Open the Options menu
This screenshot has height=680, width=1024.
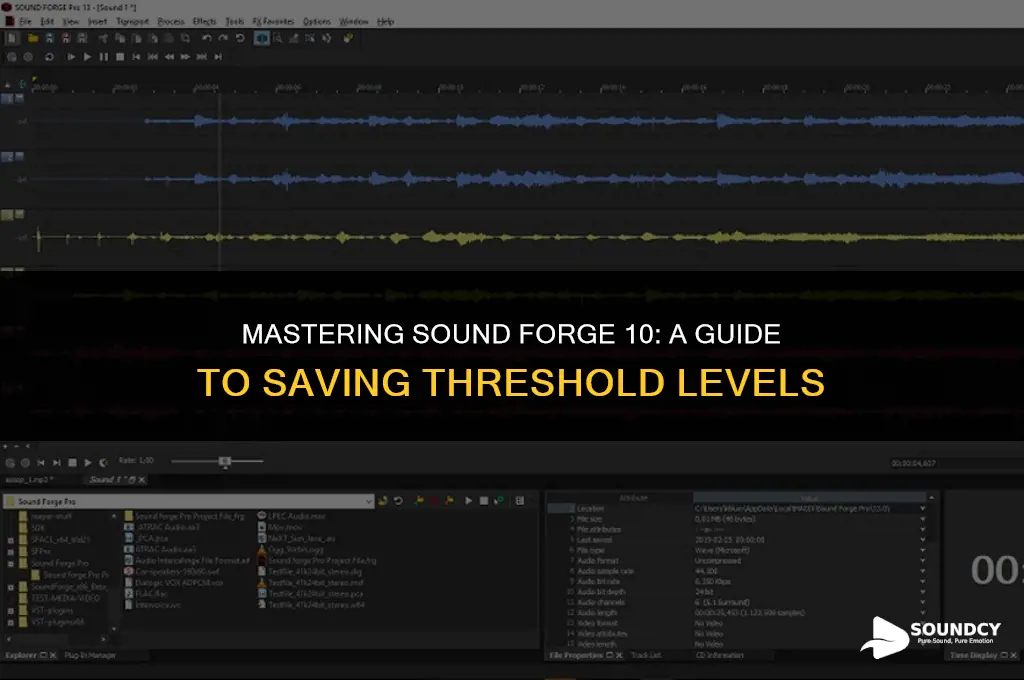pyautogui.click(x=317, y=22)
